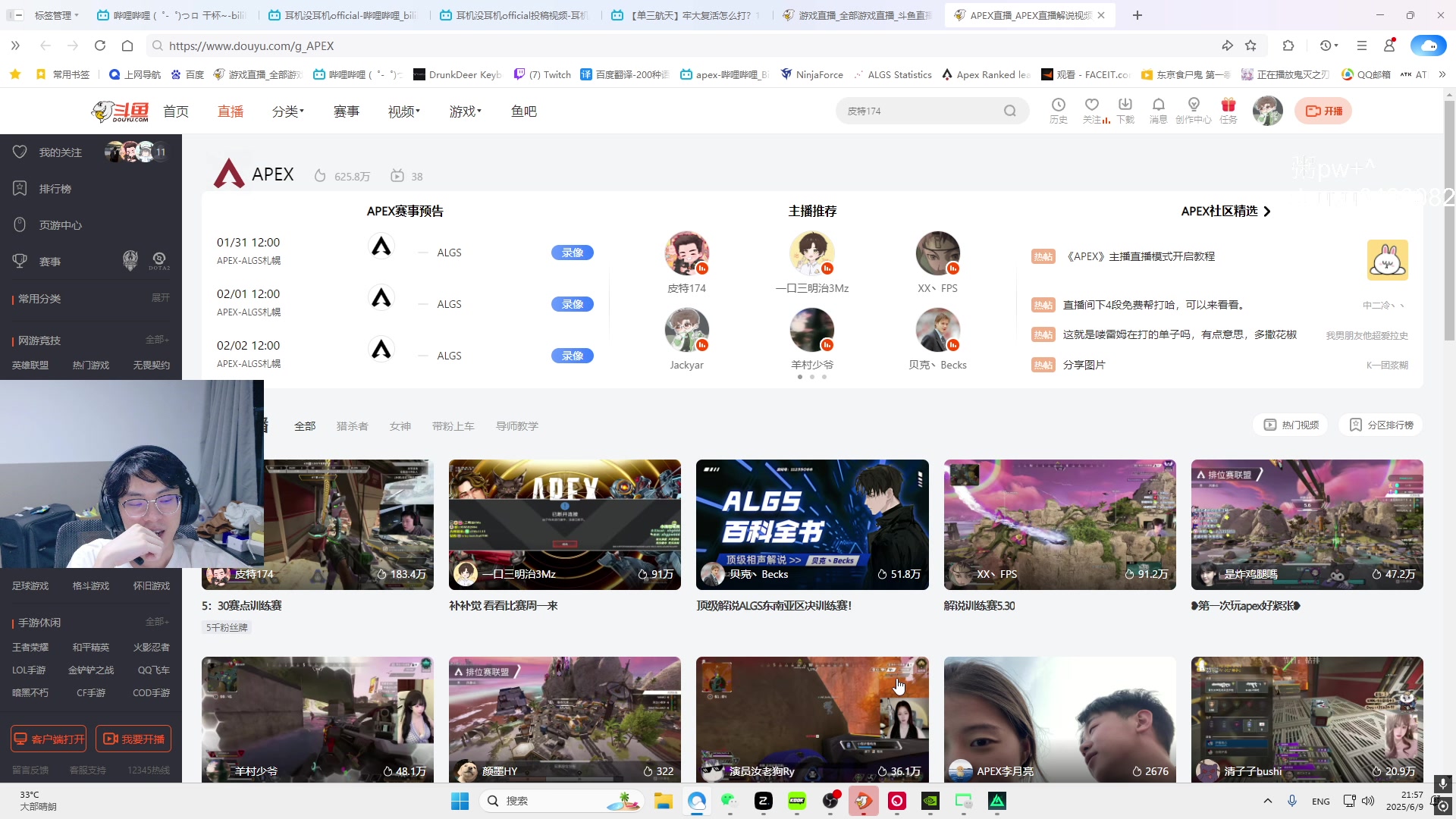Reload the page with the browser refresh icon
The width and height of the screenshot is (1456, 819).
(x=100, y=45)
